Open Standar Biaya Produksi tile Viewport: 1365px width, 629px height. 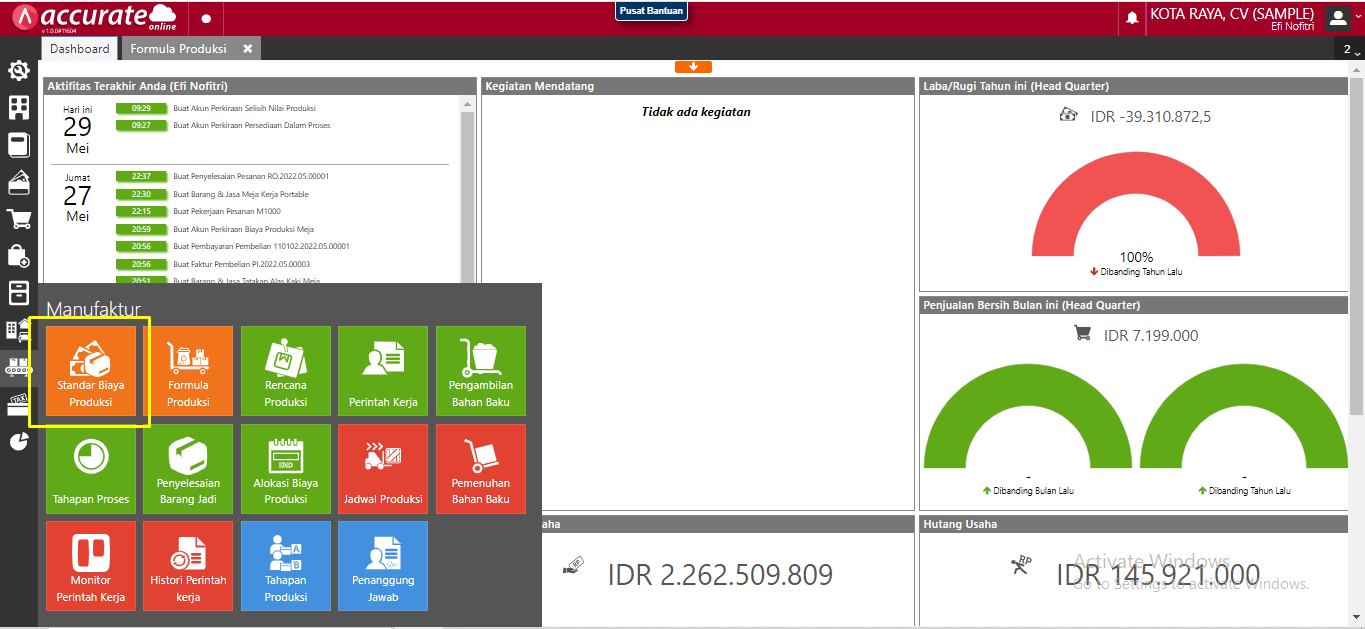pos(91,371)
